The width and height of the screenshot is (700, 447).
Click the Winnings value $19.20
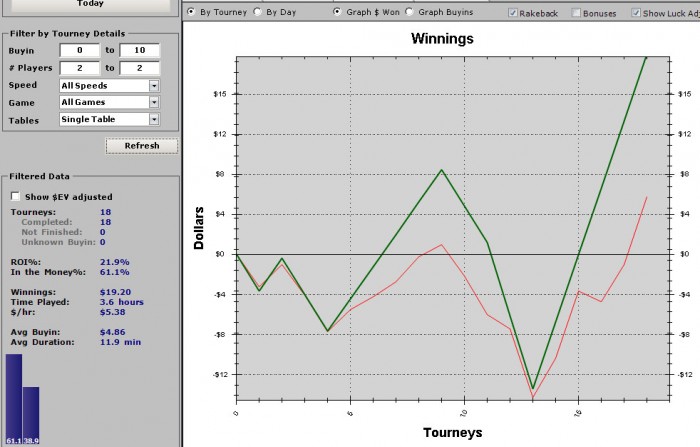point(116,292)
